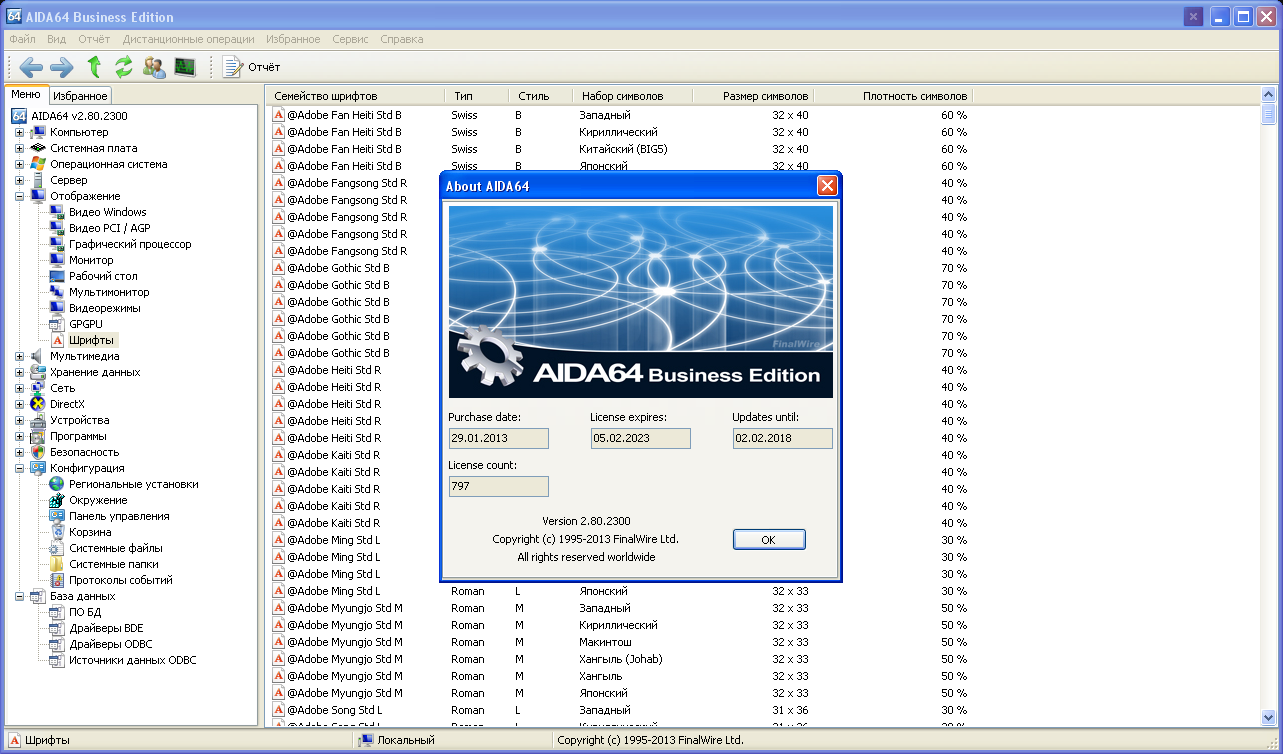
Task: Sort by Семейство шрифтов column header
Action: tap(355, 96)
